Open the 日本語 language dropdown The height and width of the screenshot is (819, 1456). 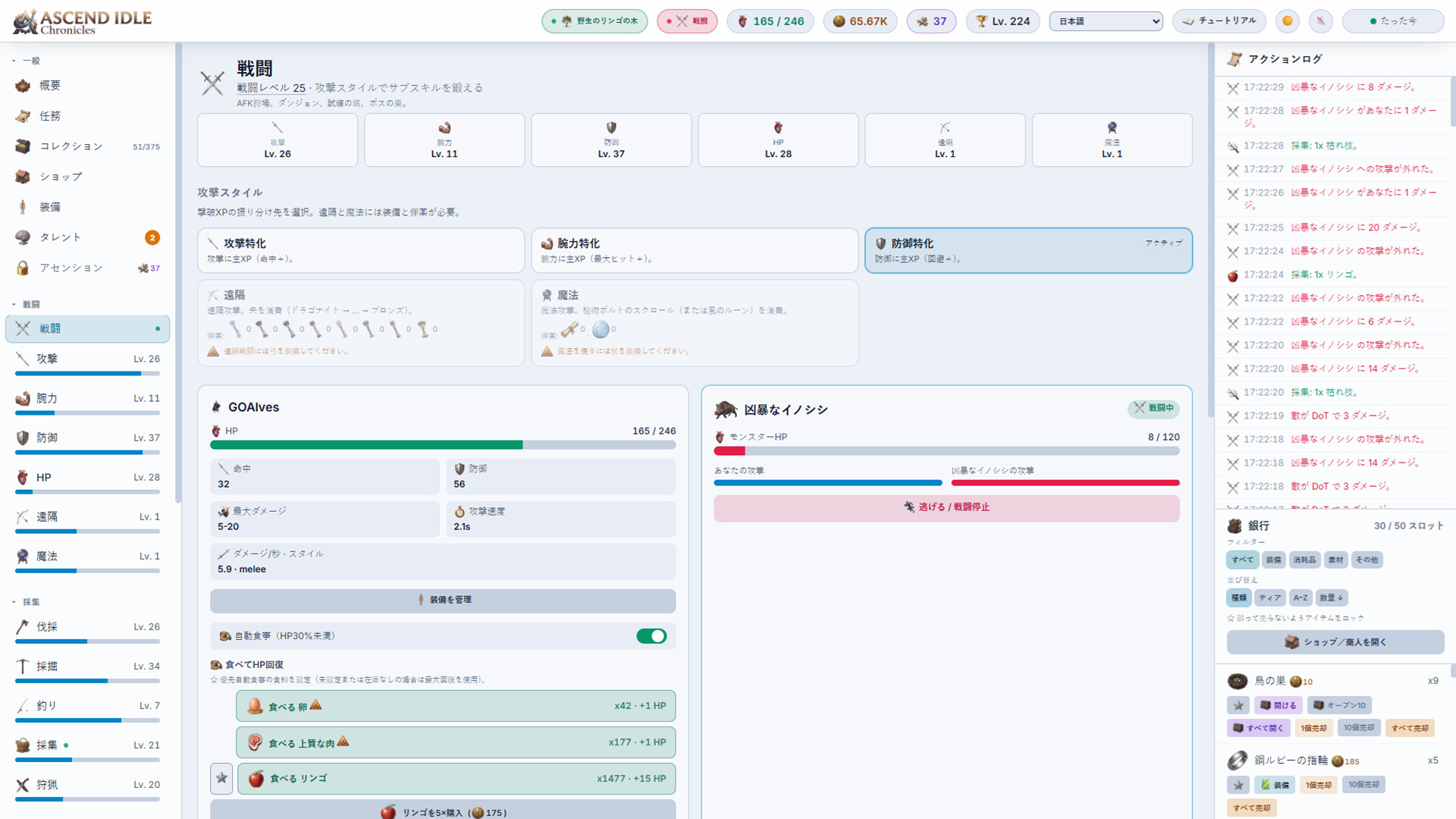pyautogui.click(x=1106, y=21)
